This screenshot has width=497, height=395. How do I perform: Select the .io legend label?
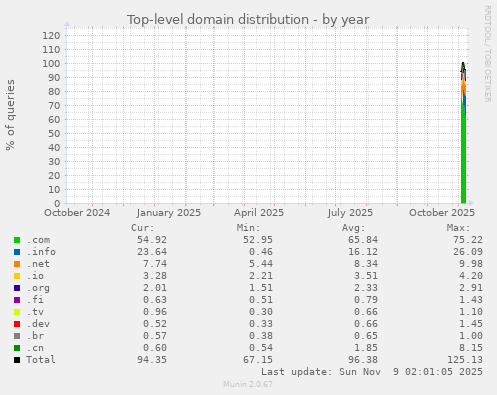pos(35,276)
